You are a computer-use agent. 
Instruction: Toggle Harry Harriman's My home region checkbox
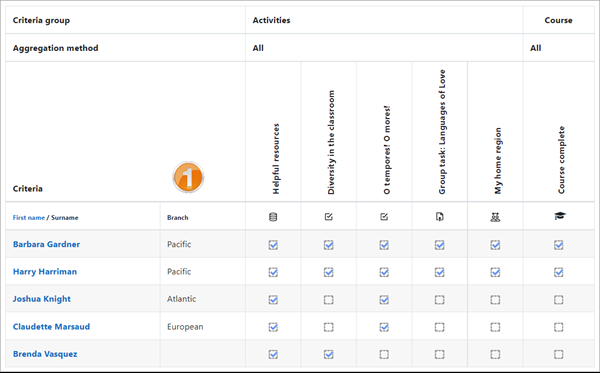click(495, 272)
